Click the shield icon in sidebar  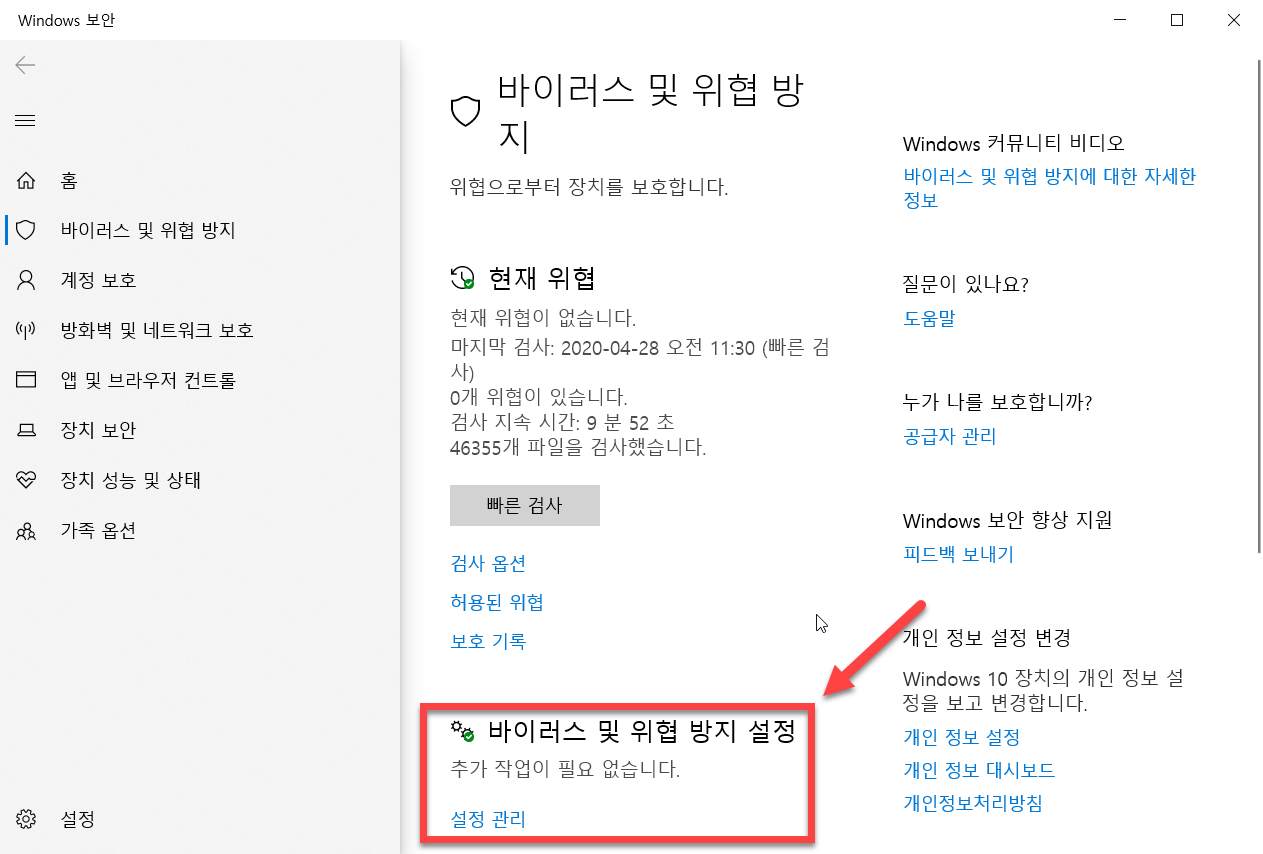click(26, 230)
